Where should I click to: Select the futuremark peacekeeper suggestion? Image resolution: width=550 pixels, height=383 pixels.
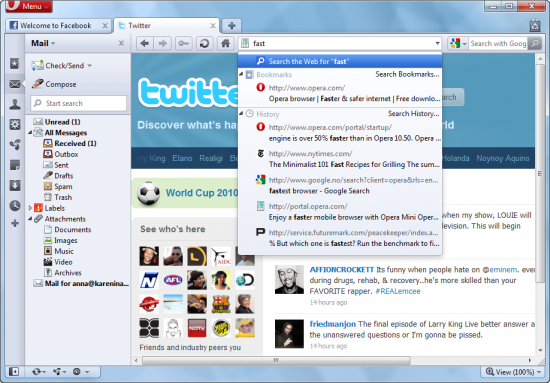click(340, 238)
